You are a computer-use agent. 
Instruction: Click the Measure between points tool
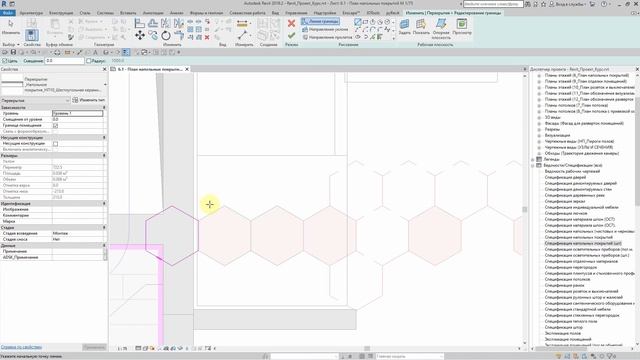point(242,36)
